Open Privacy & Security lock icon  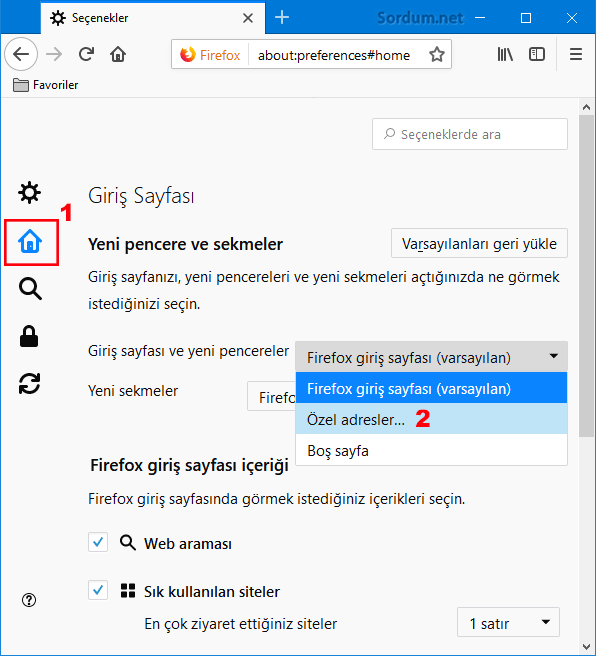pyautogui.click(x=29, y=336)
